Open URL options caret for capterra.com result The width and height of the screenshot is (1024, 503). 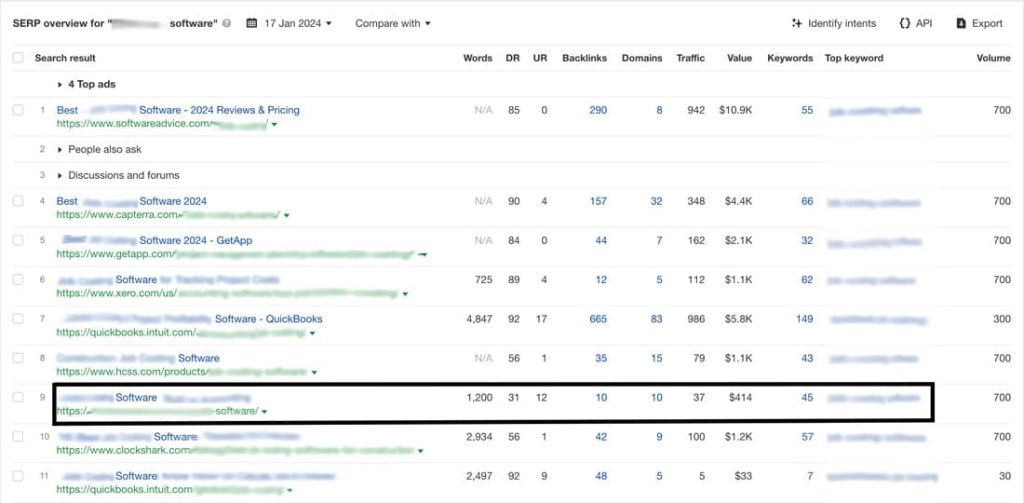(287, 215)
